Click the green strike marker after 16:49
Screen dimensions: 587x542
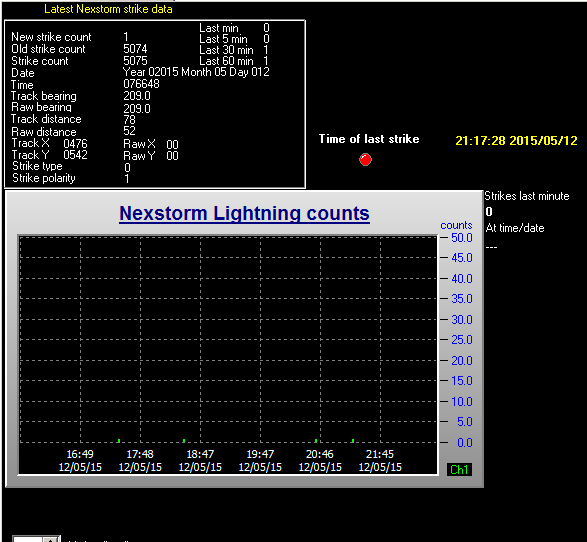pos(119,441)
